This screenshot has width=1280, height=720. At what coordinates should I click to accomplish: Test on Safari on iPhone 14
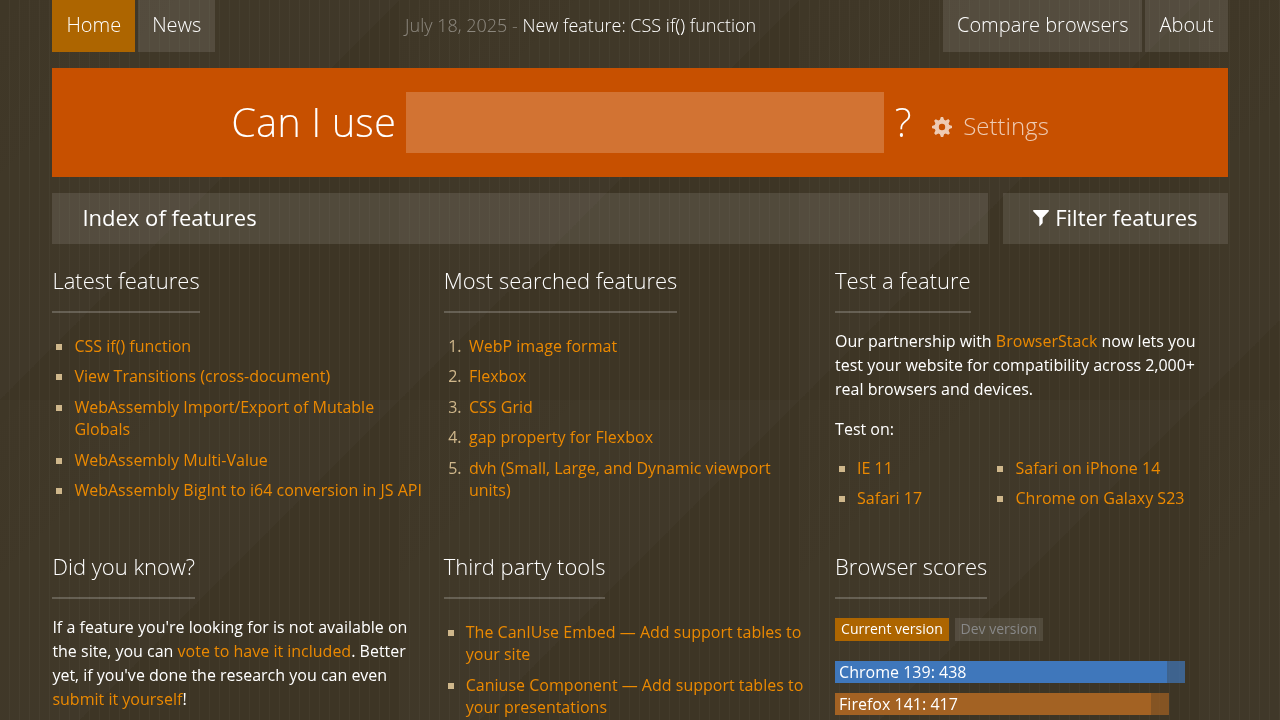coord(1087,468)
